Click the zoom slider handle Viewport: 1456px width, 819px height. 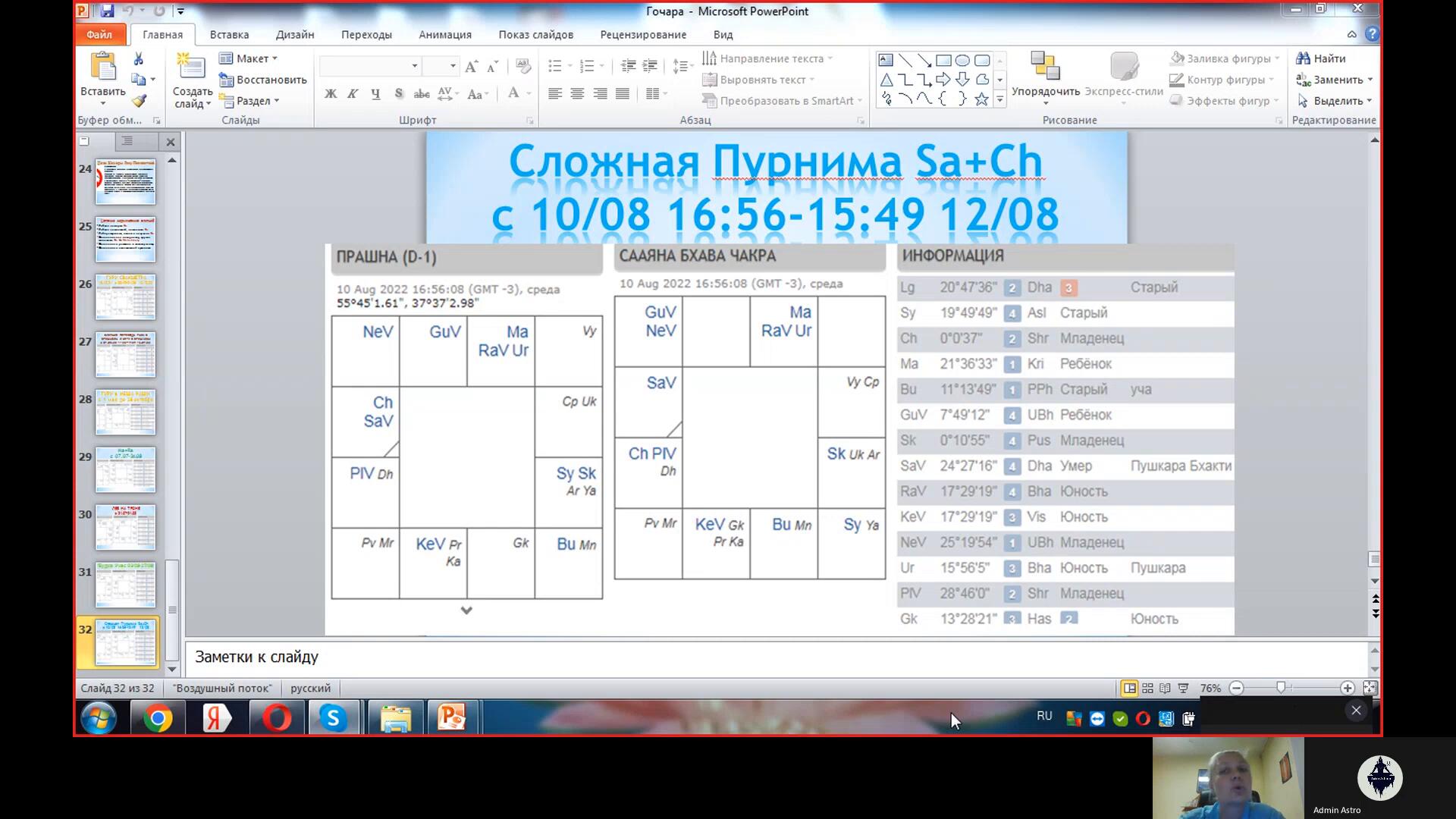click(1280, 688)
